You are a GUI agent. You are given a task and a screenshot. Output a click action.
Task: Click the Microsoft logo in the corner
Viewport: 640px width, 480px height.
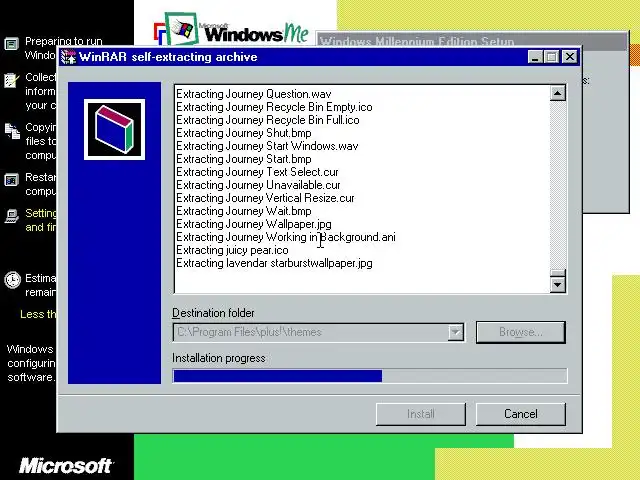(x=66, y=466)
